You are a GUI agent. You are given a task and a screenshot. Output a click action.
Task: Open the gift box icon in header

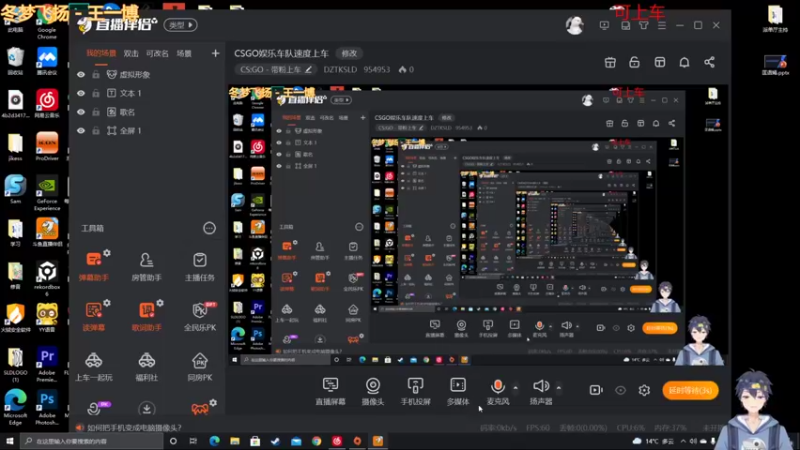[610, 62]
